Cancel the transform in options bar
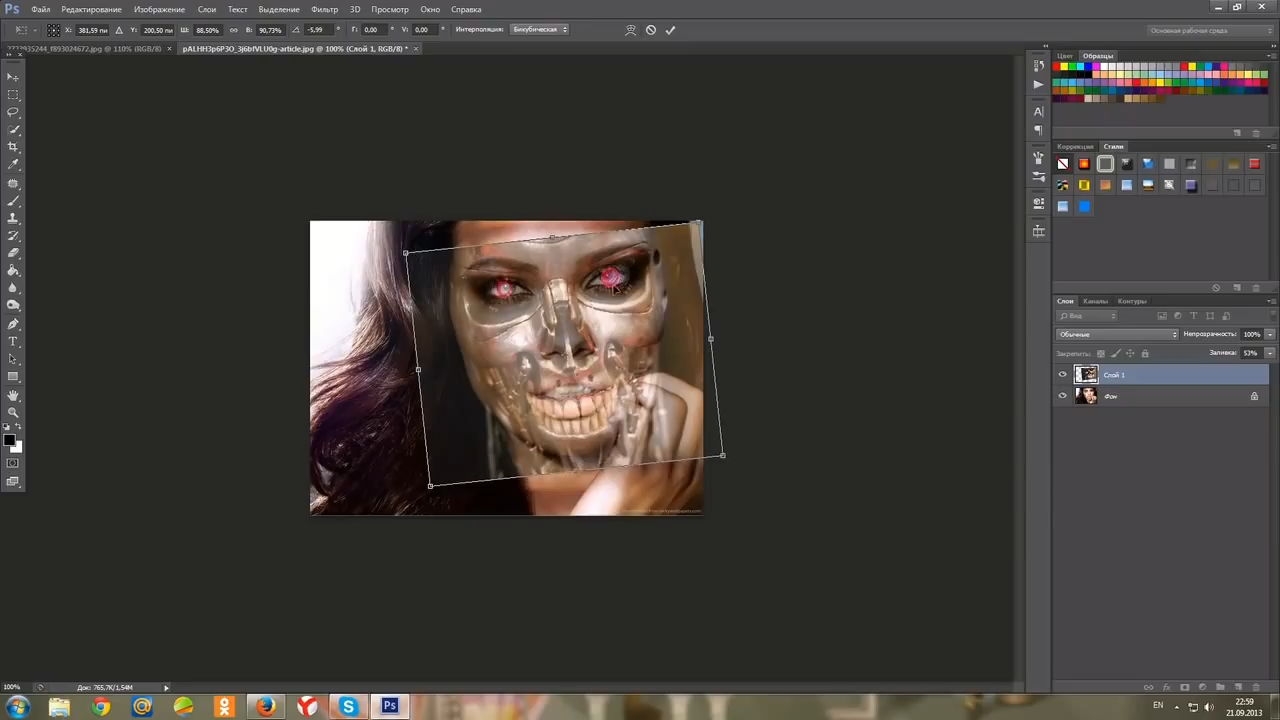The width and height of the screenshot is (1280, 720). [651, 30]
